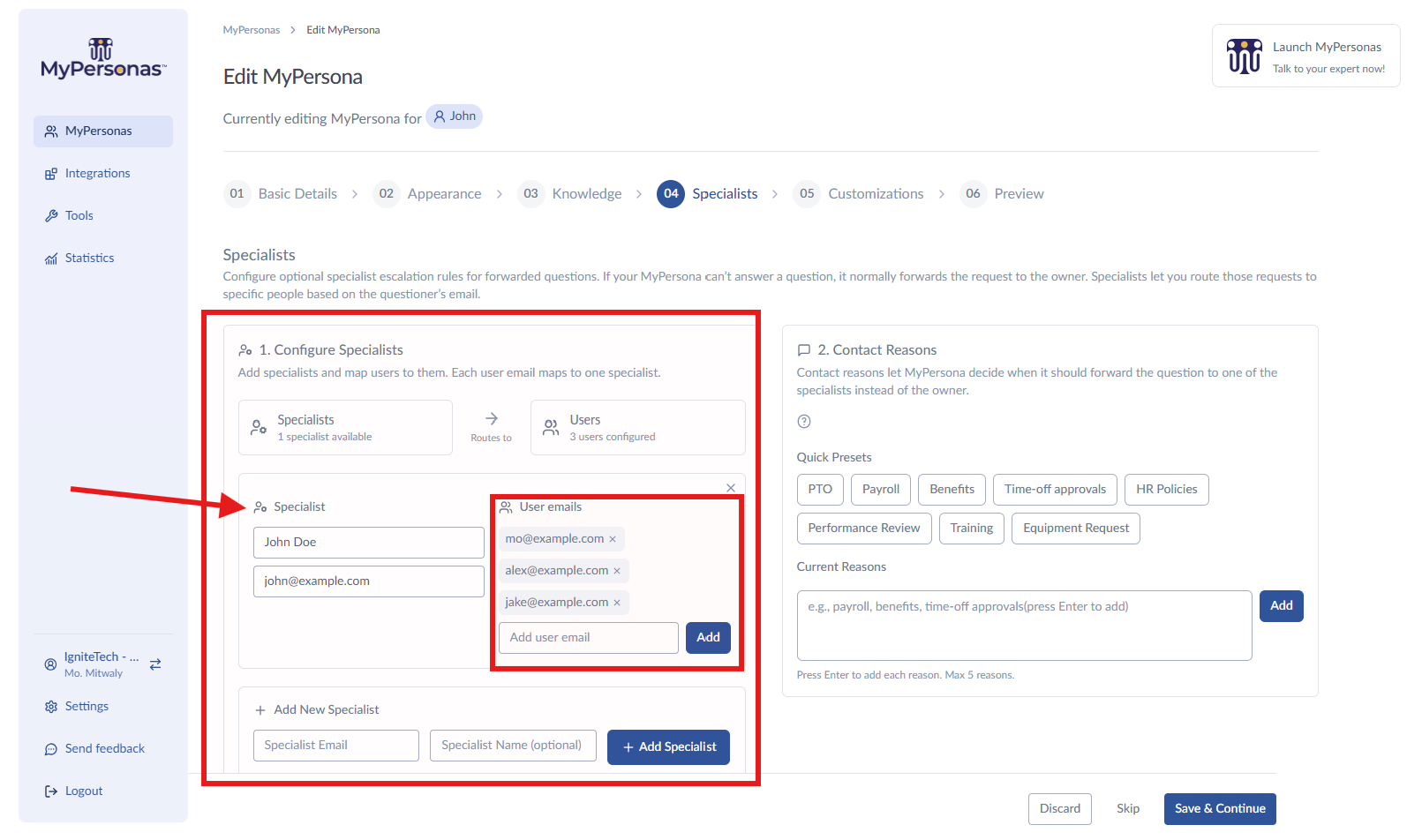The width and height of the screenshot is (1407, 840).
Task: Select the Training preset
Action: pyautogui.click(x=972, y=529)
